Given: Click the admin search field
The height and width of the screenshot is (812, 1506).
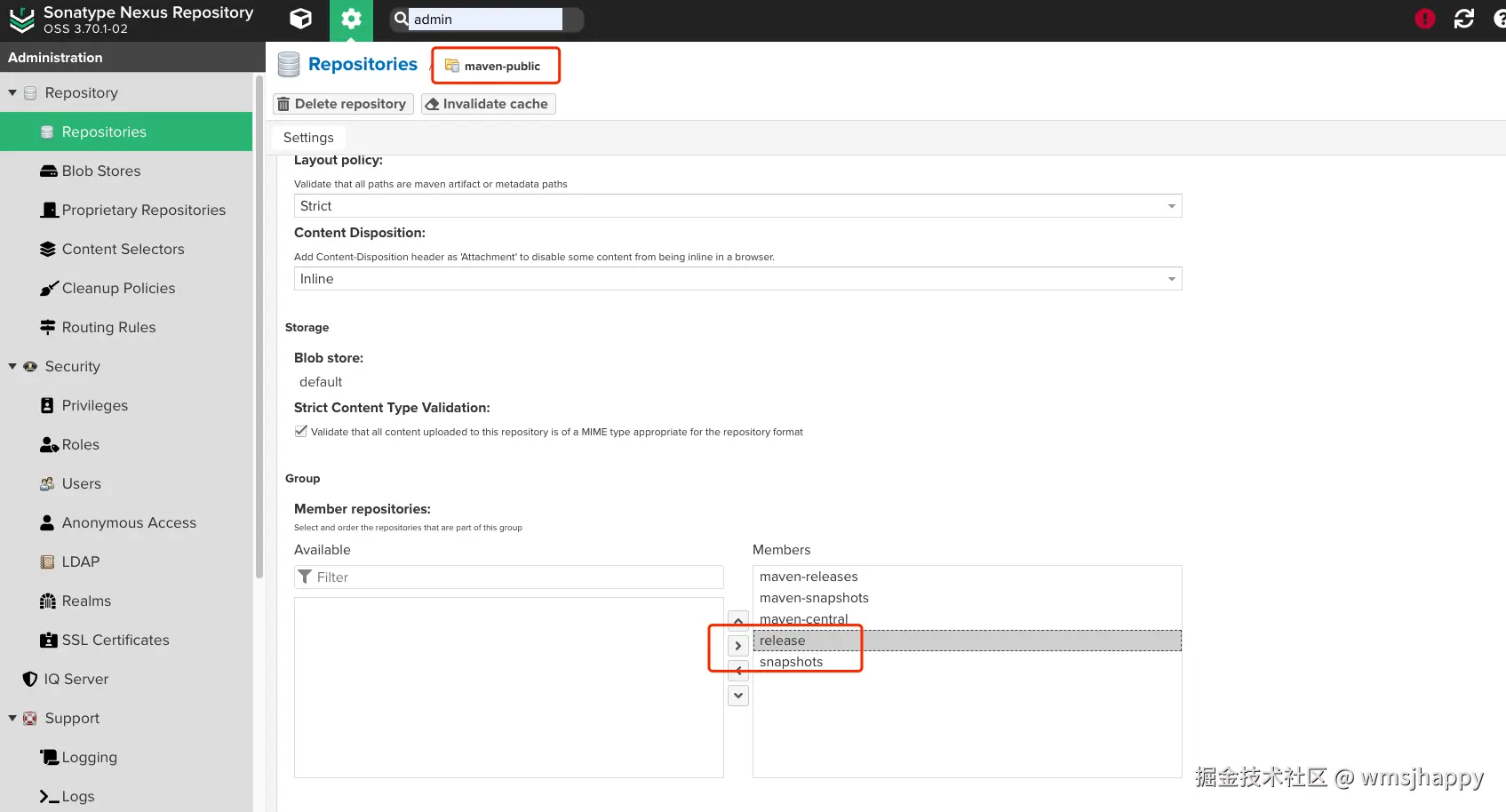Looking at the screenshot, I should pos(485,19).
